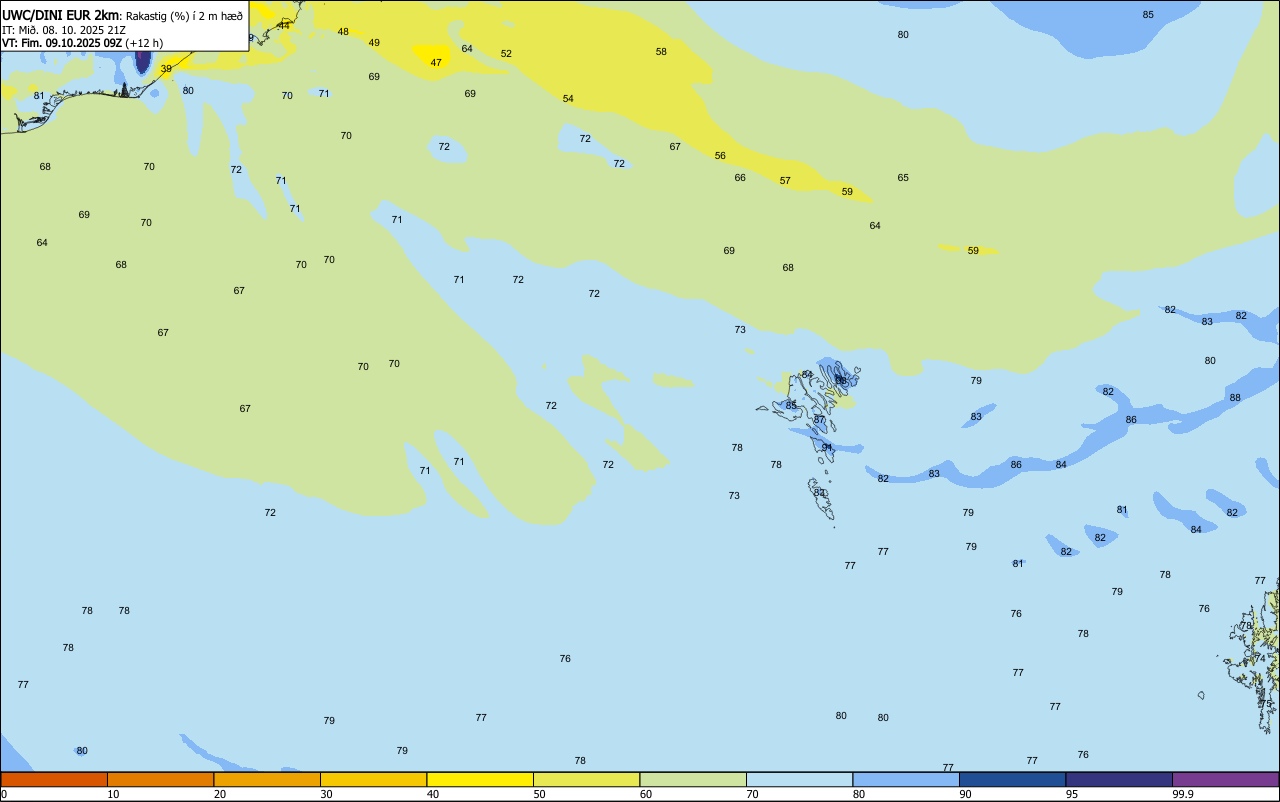Click the 80–90 medium blue legend swatch
The width and height of the screenshot is (1280, 802).
click(x=906, y=779)
